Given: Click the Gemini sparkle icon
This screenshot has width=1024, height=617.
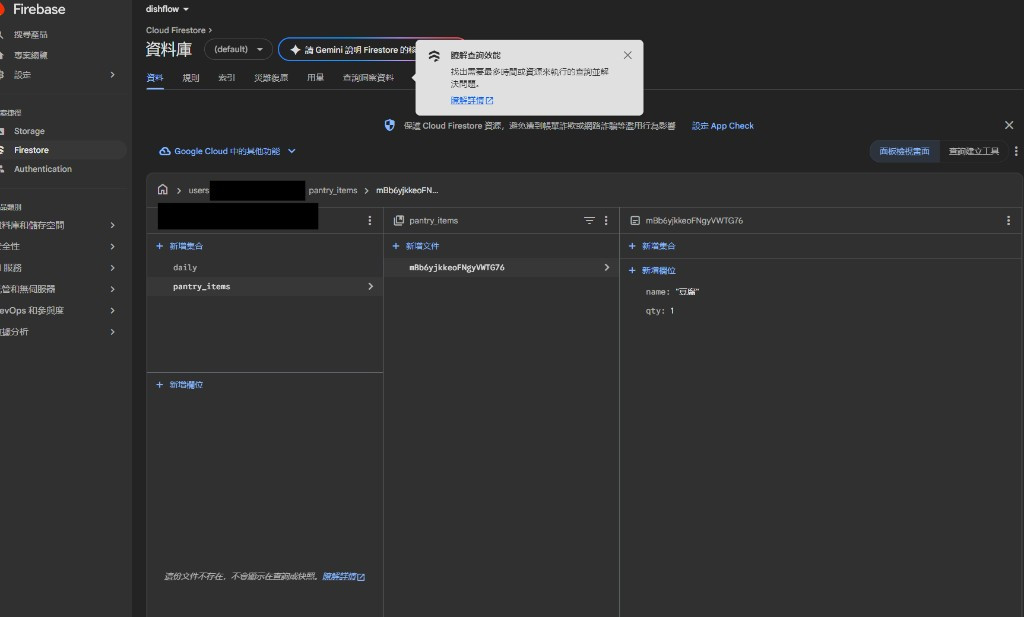Looking at the screenshot, I should (295, 50).
